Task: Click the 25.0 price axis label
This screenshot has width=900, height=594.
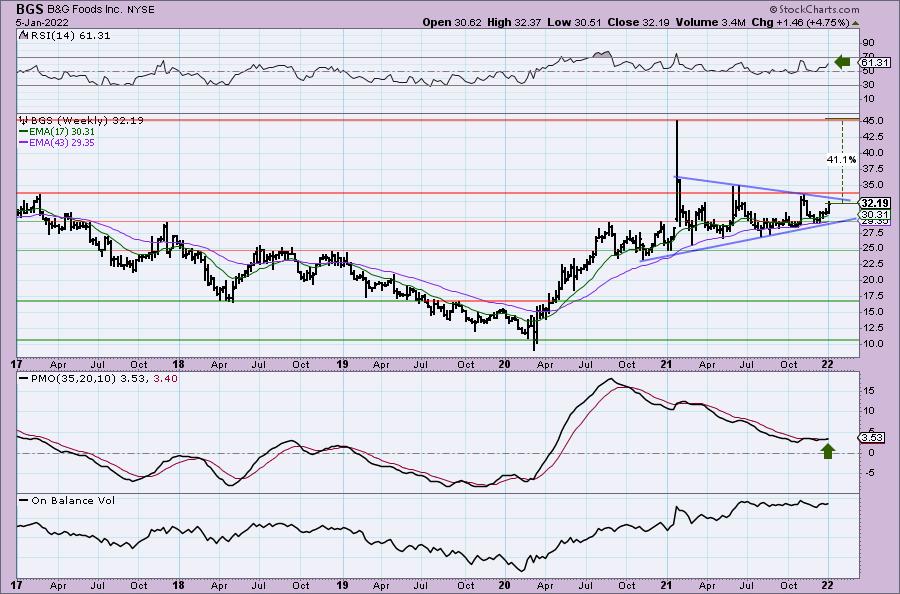Action: [872, 248]
